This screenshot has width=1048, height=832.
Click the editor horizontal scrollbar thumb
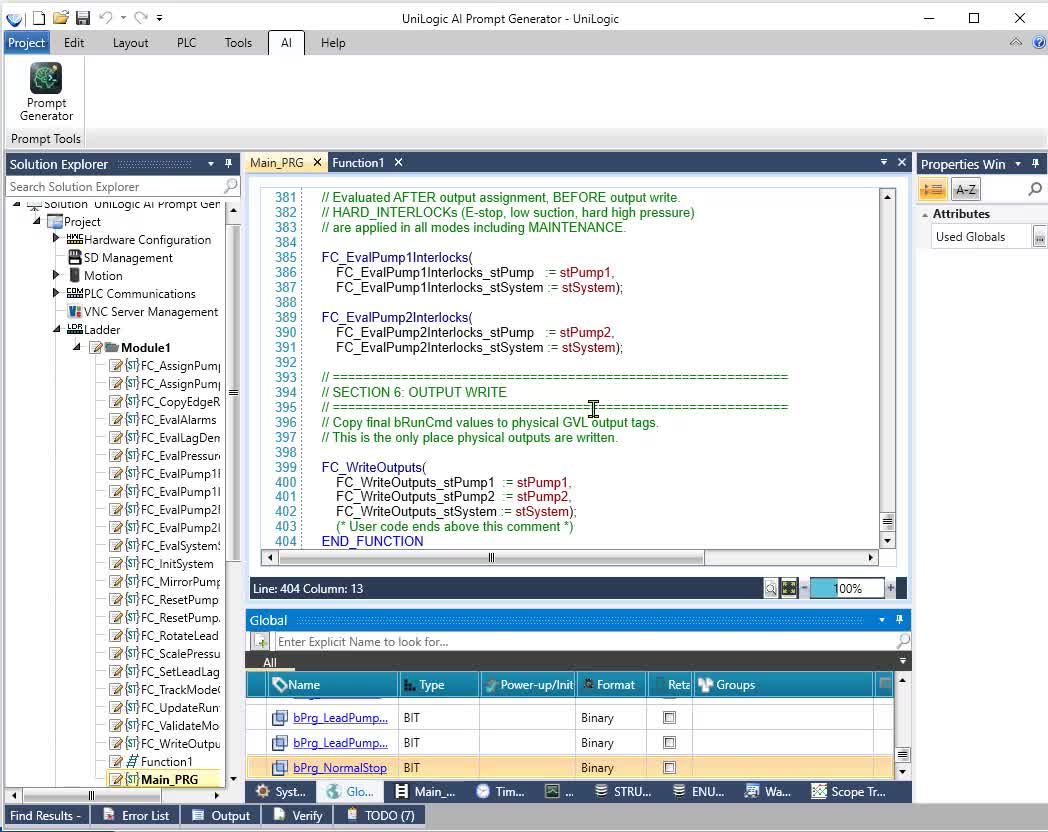click(x=491, y=557)
